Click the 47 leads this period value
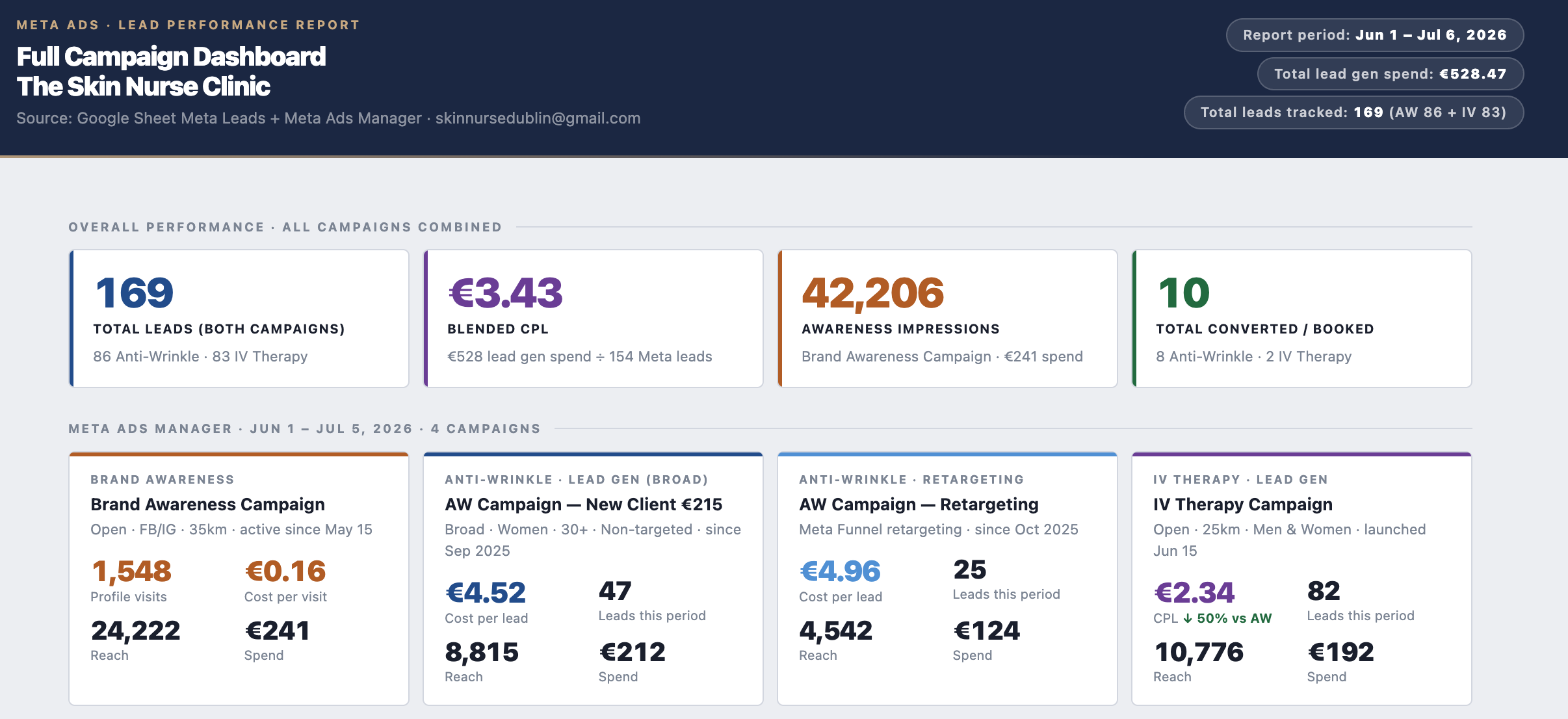Screen dimensions: 1568x719 coord(615,591)
